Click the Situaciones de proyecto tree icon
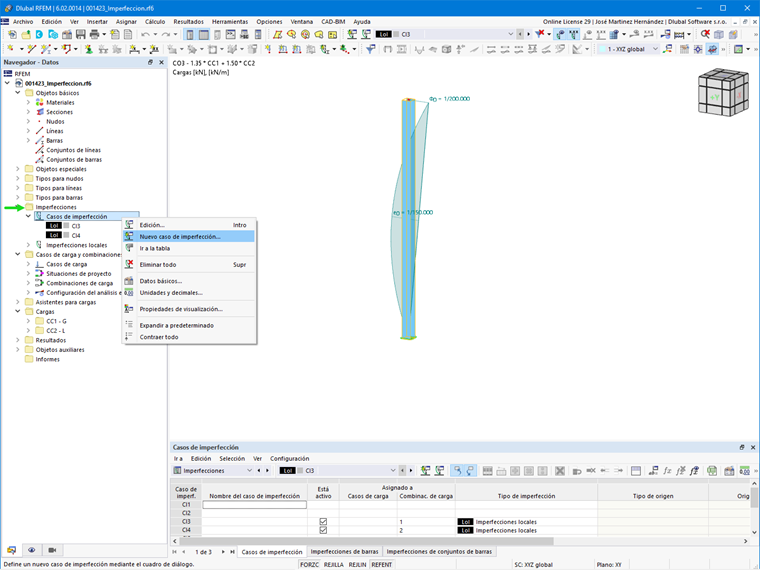The width and height of the screenshot is (760, 570). pos(40,274)
